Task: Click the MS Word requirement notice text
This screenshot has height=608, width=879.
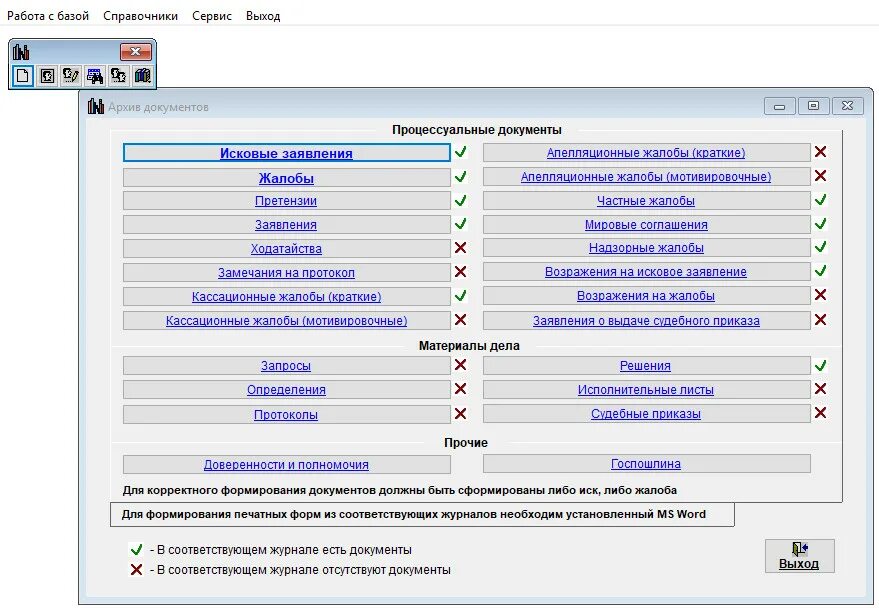Action: point(414,514)
